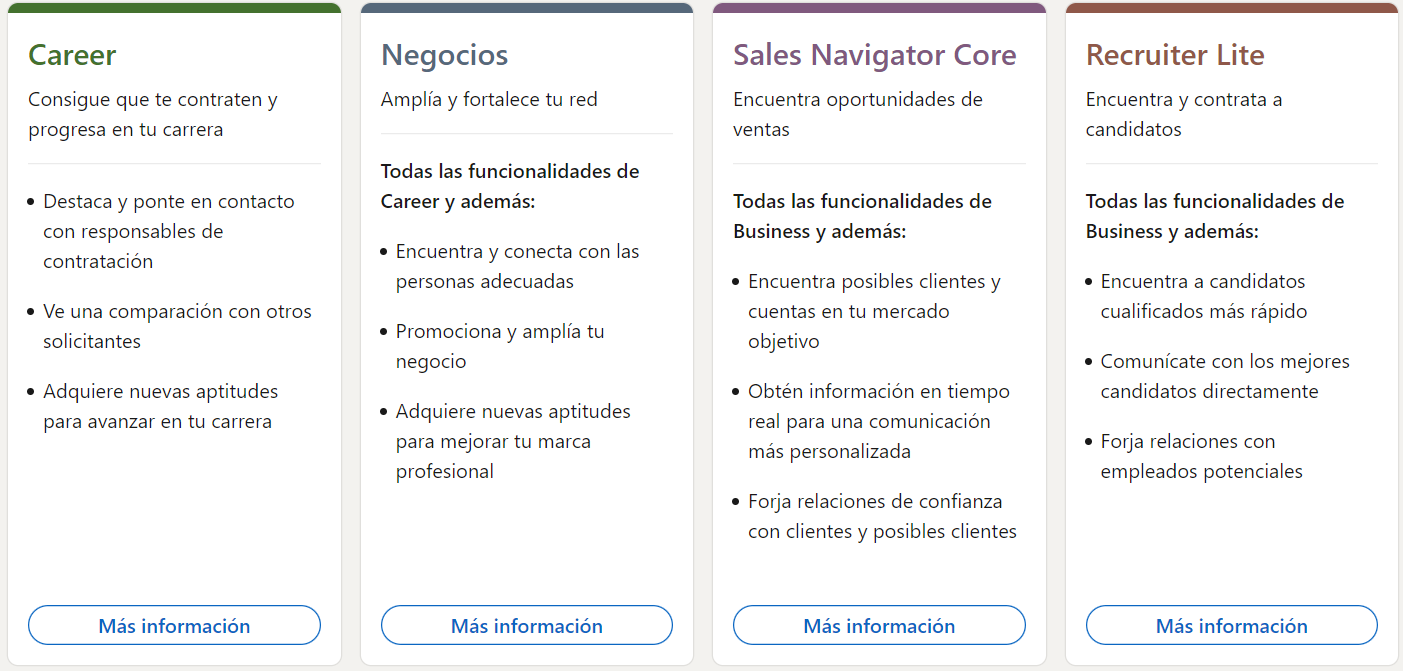The image size is (1403, 671).
Task: Click the Negocios plan title
Action: tap(444, 55)
